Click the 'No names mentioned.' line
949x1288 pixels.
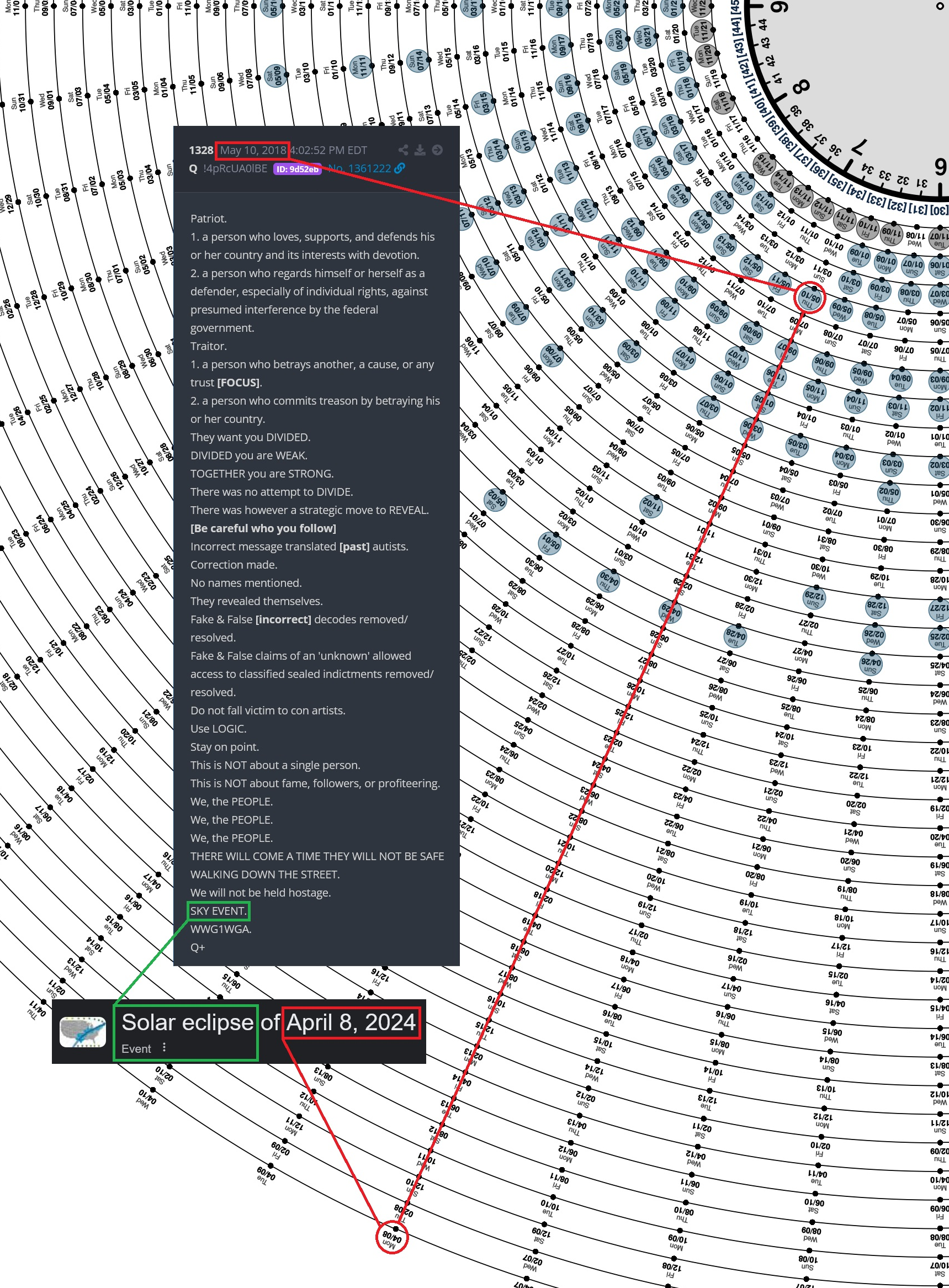coord(246,582)
